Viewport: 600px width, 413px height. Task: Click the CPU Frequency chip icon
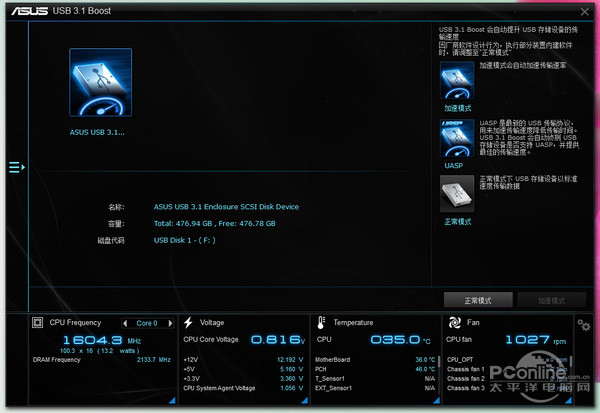38,323
